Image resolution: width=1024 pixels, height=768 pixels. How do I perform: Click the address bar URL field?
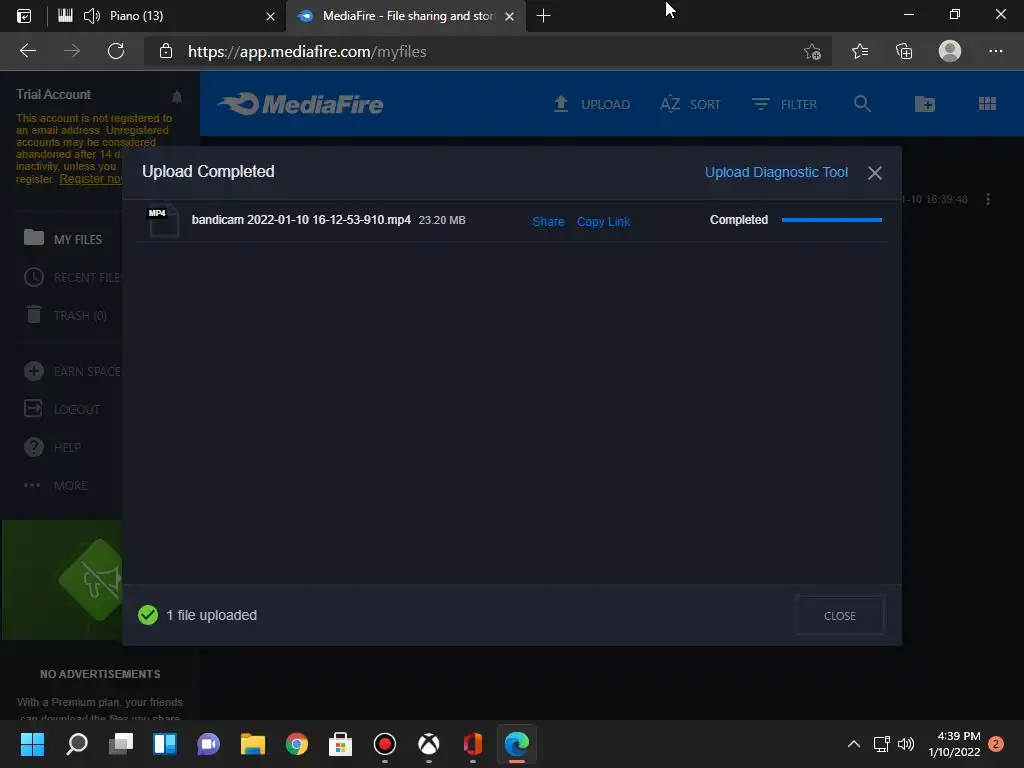(487, 52)
